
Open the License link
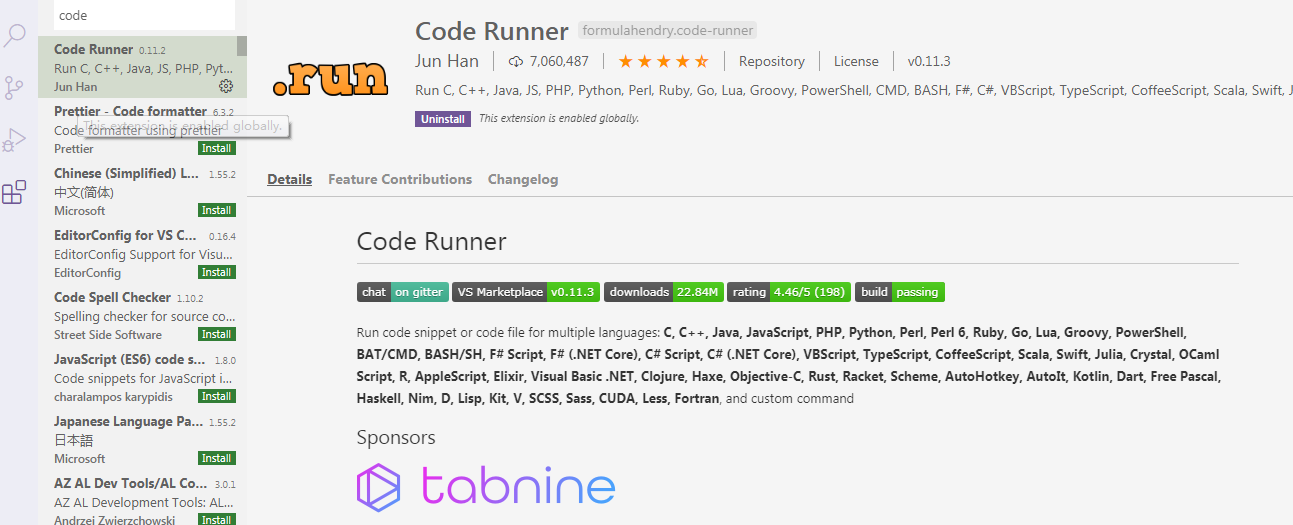pos(856,62)
